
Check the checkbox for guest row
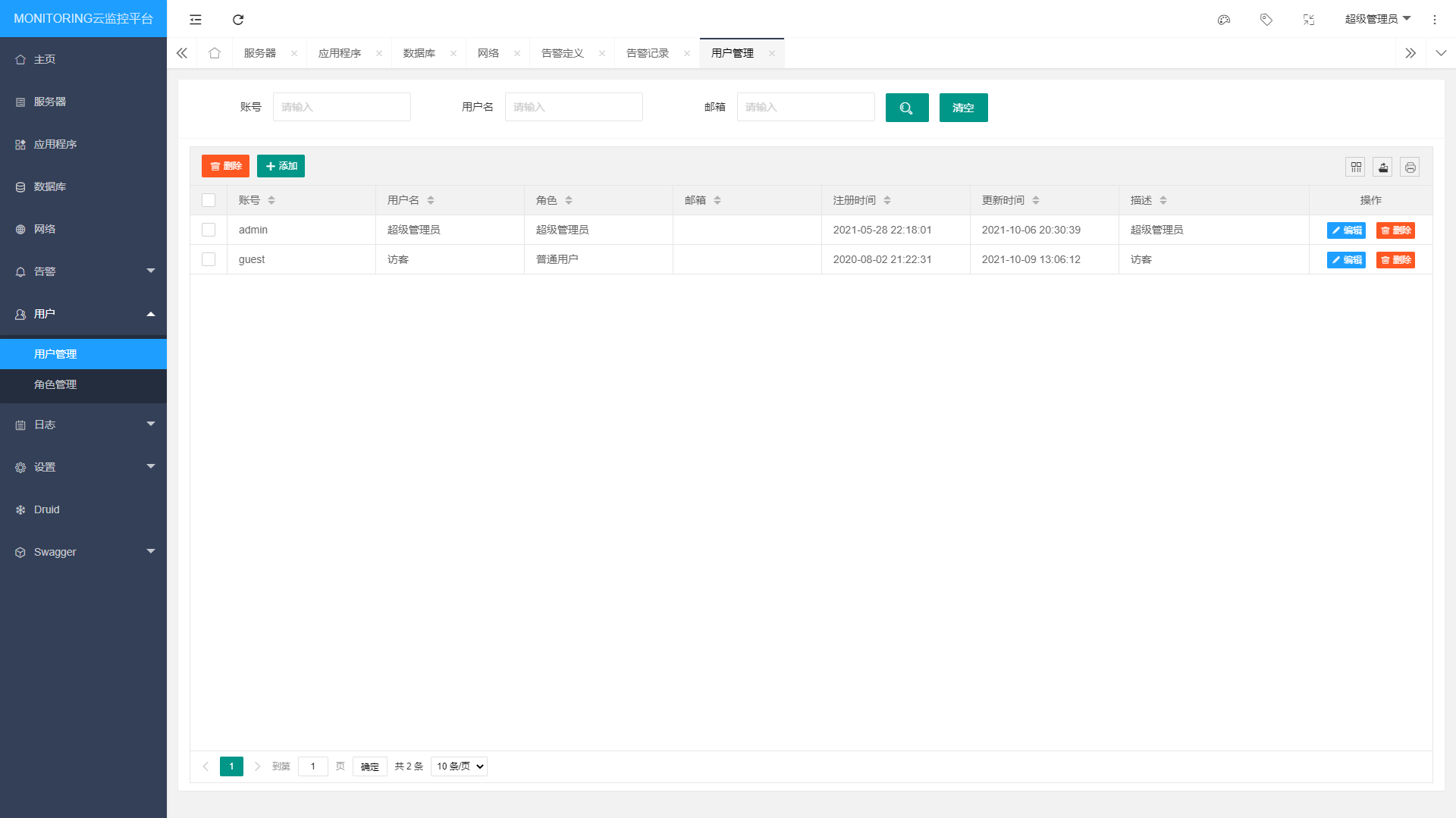point(209,259)
